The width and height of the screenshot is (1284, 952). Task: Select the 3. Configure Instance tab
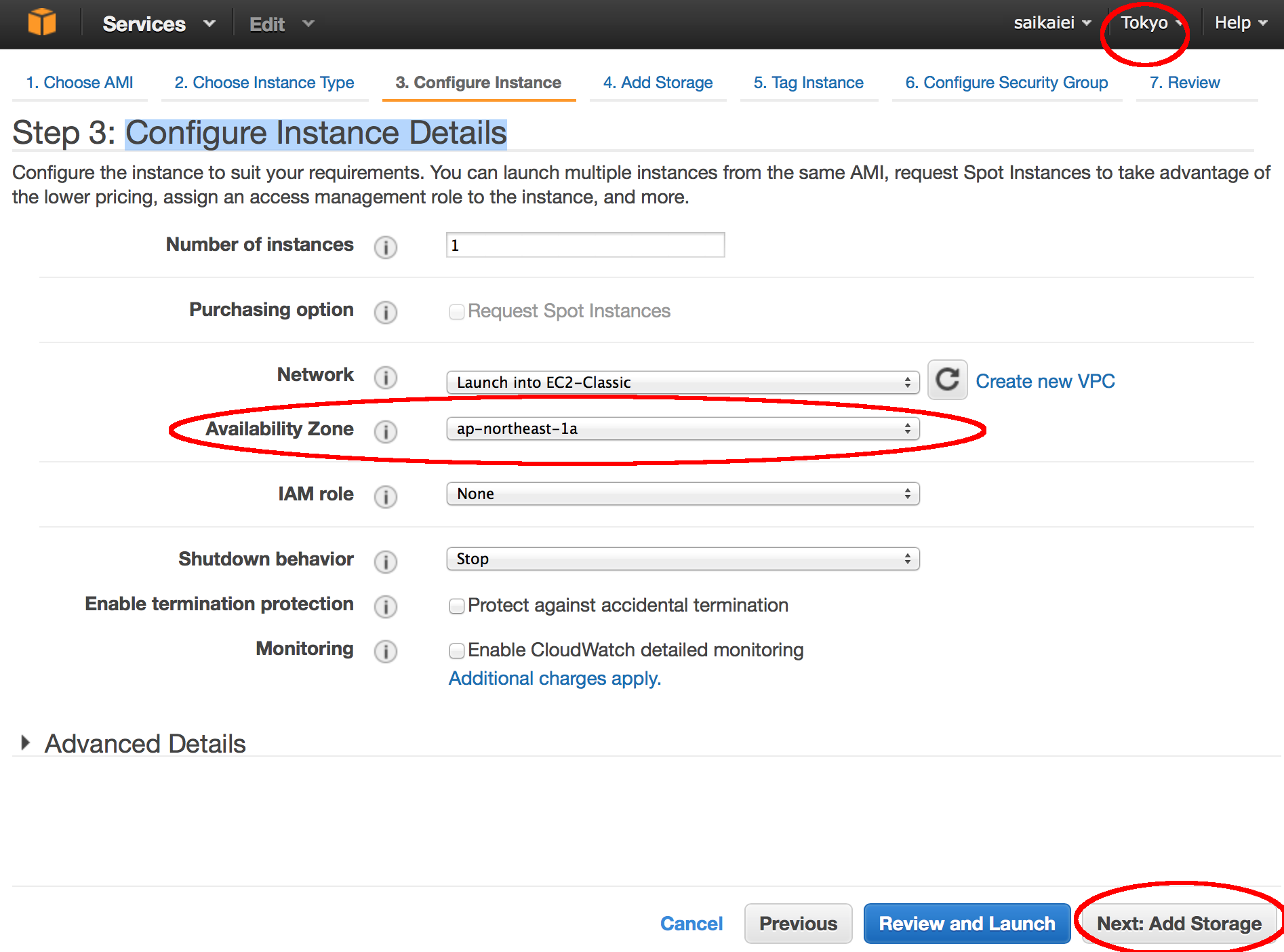[x=479, y=83]
